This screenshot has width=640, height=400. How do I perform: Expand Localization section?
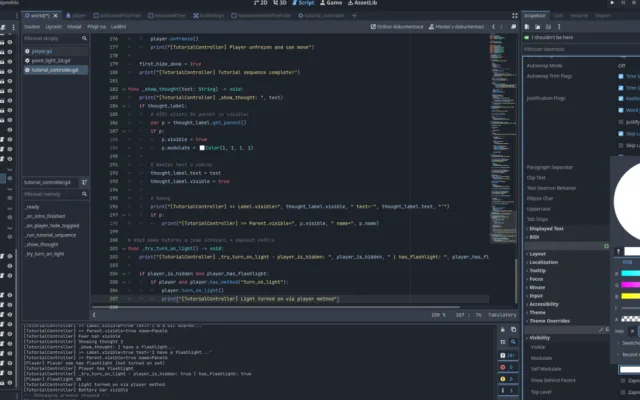(542, 262)
